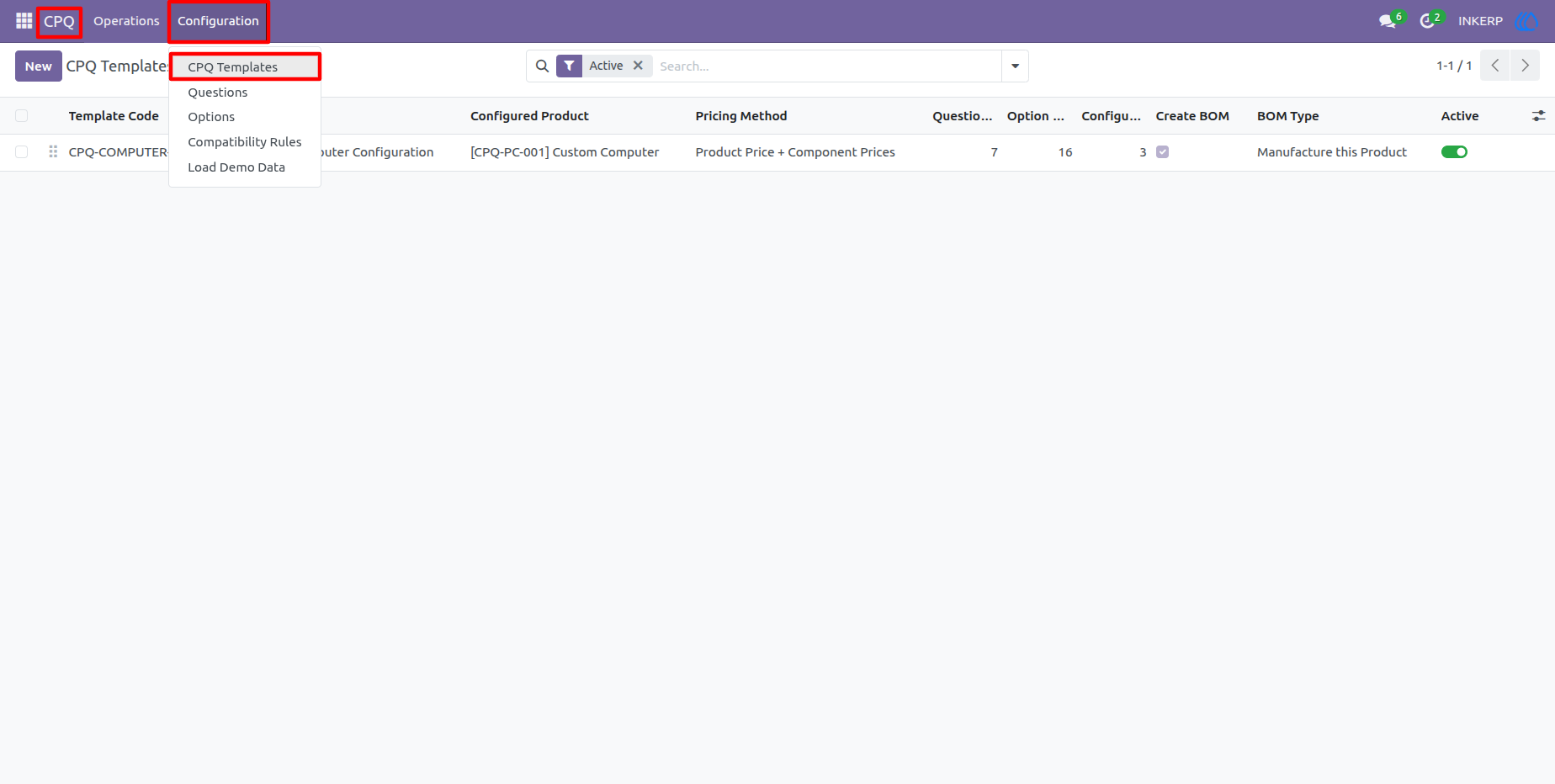This screenshot has width=1555, height=784.
Task: Open the [CPQ-PC-001] Custom Computer cell
Action: [x=565, y=152]
